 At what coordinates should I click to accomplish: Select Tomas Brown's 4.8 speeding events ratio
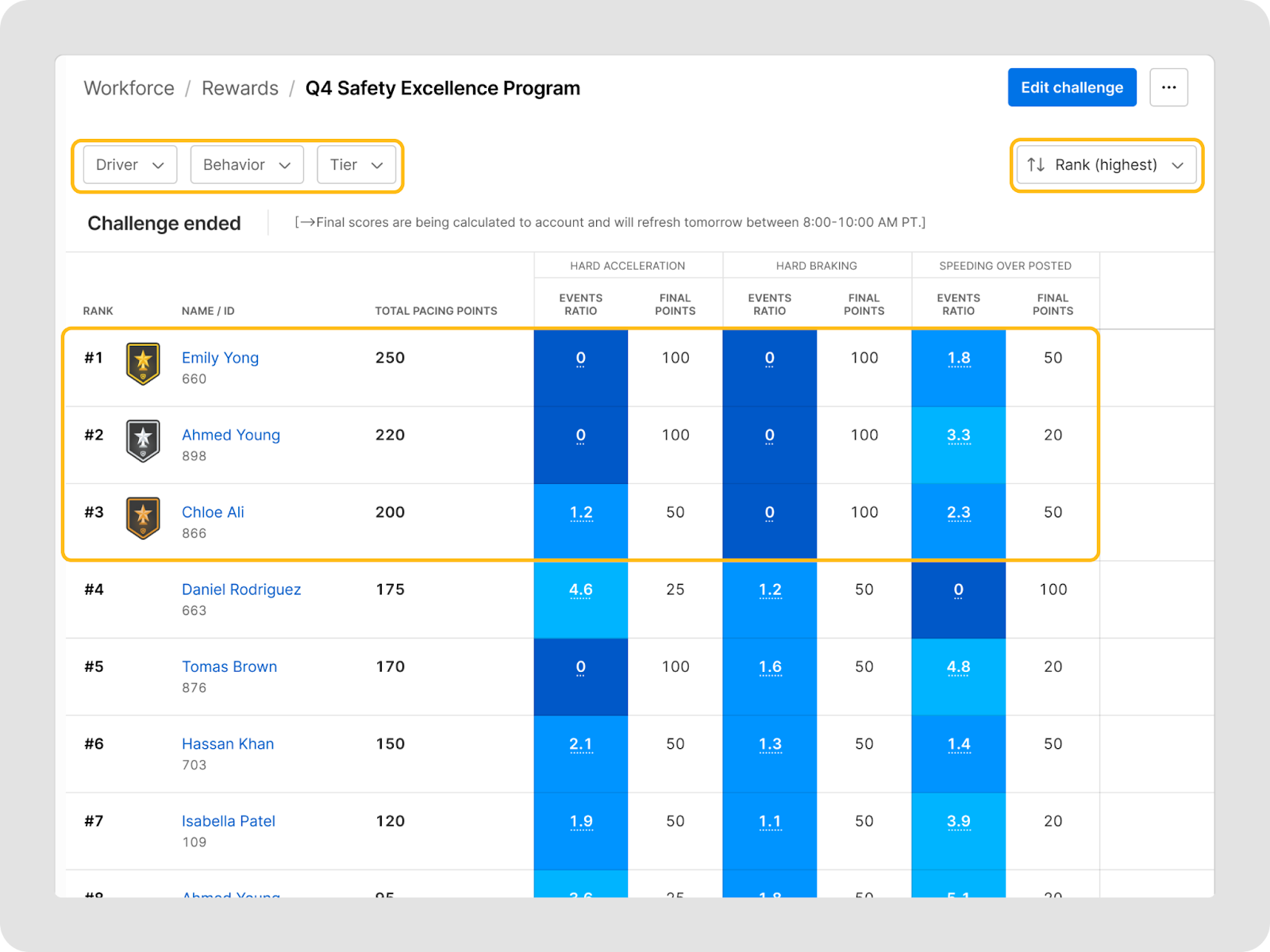click(x=958, y=667)
